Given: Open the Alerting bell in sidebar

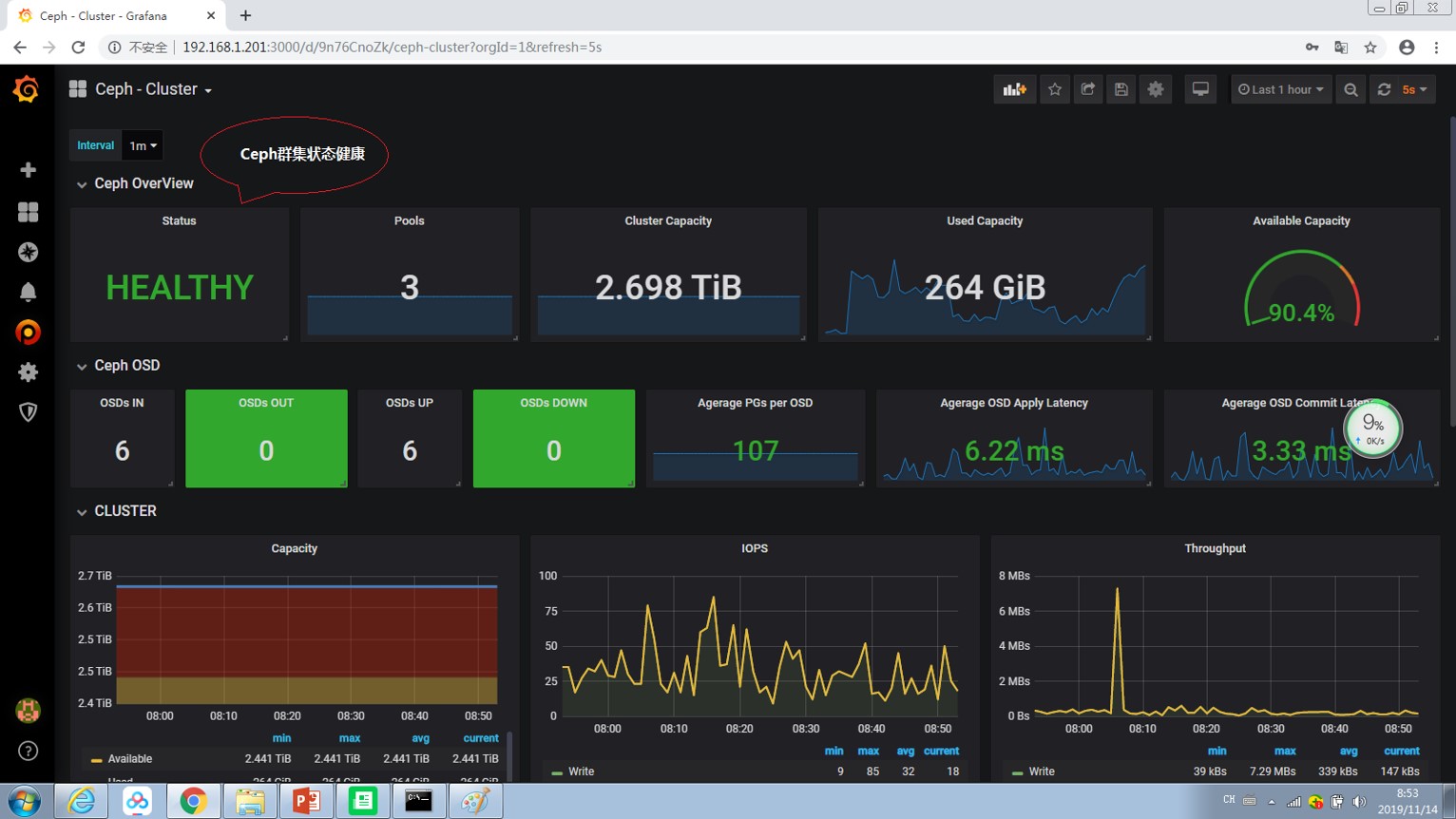Looking at the screenshot, I should pos(28,293).
